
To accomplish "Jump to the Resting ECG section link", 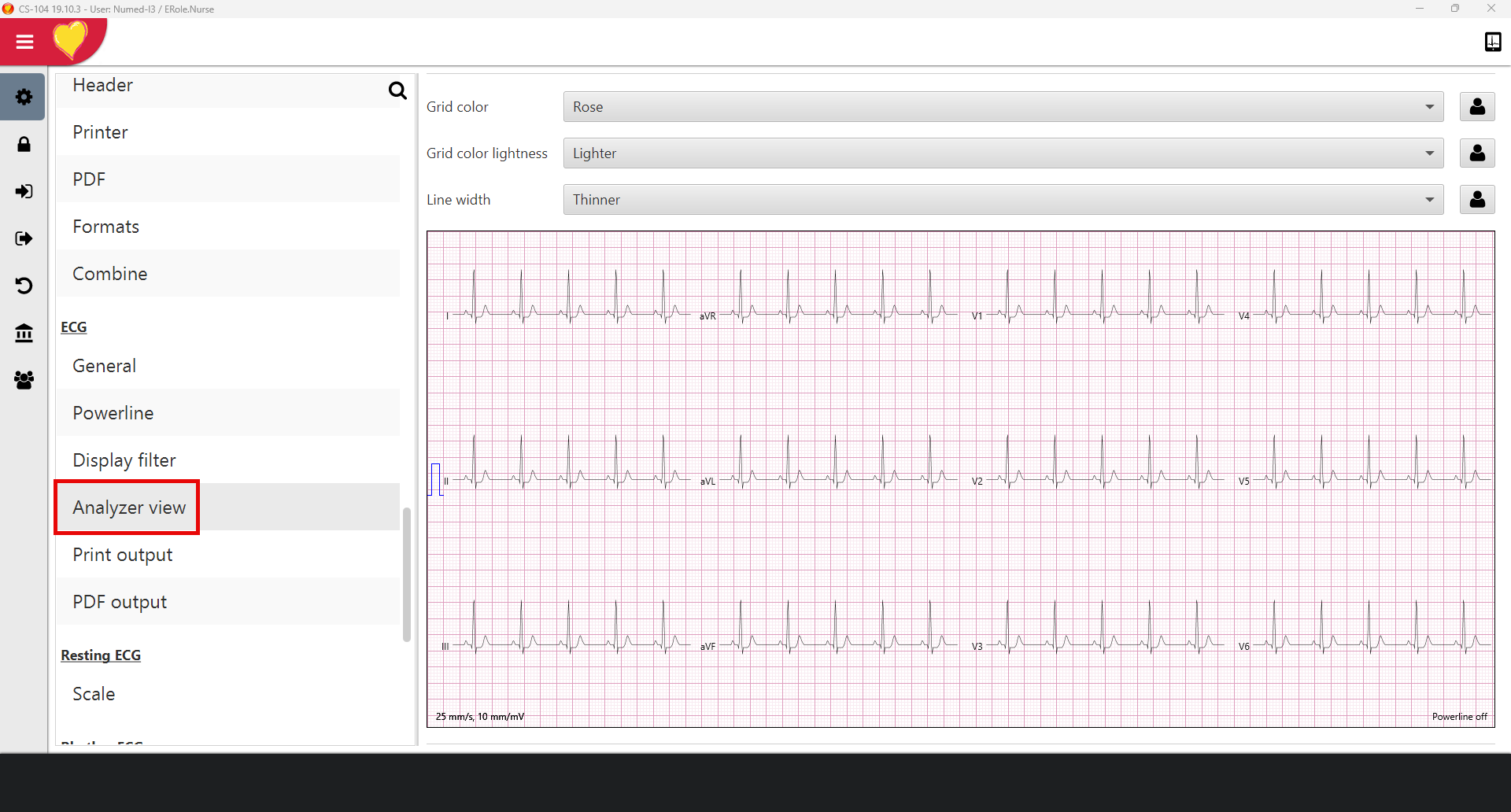I will [x=101, y=655].
